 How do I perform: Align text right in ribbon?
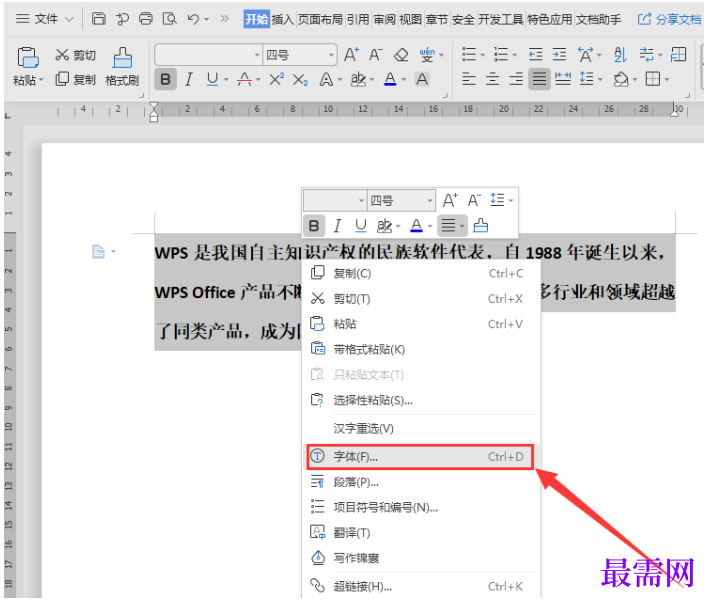pyautogui.click(x=516, y=80)
